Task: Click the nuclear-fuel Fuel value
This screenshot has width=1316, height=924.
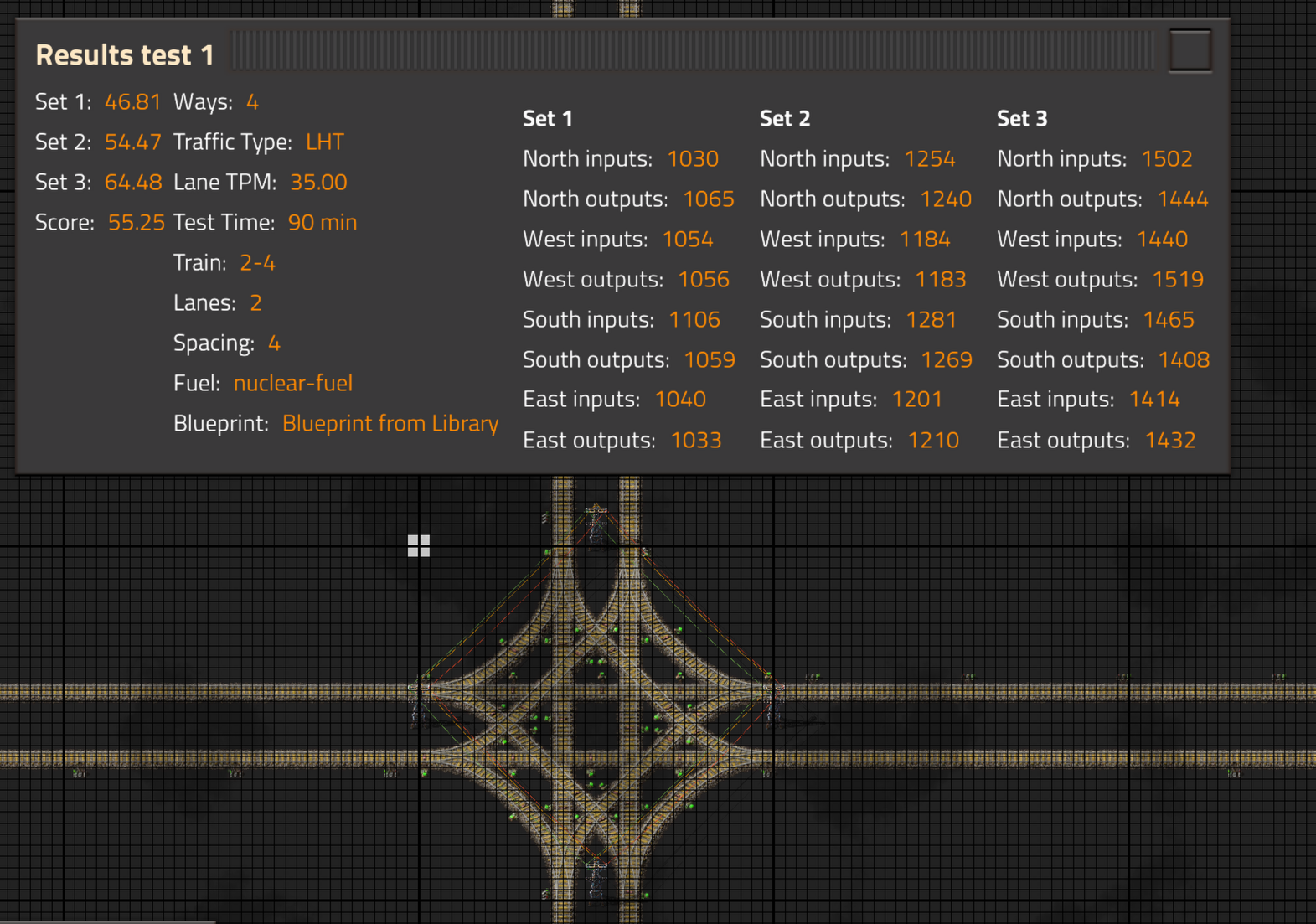Action: (293, 383)
